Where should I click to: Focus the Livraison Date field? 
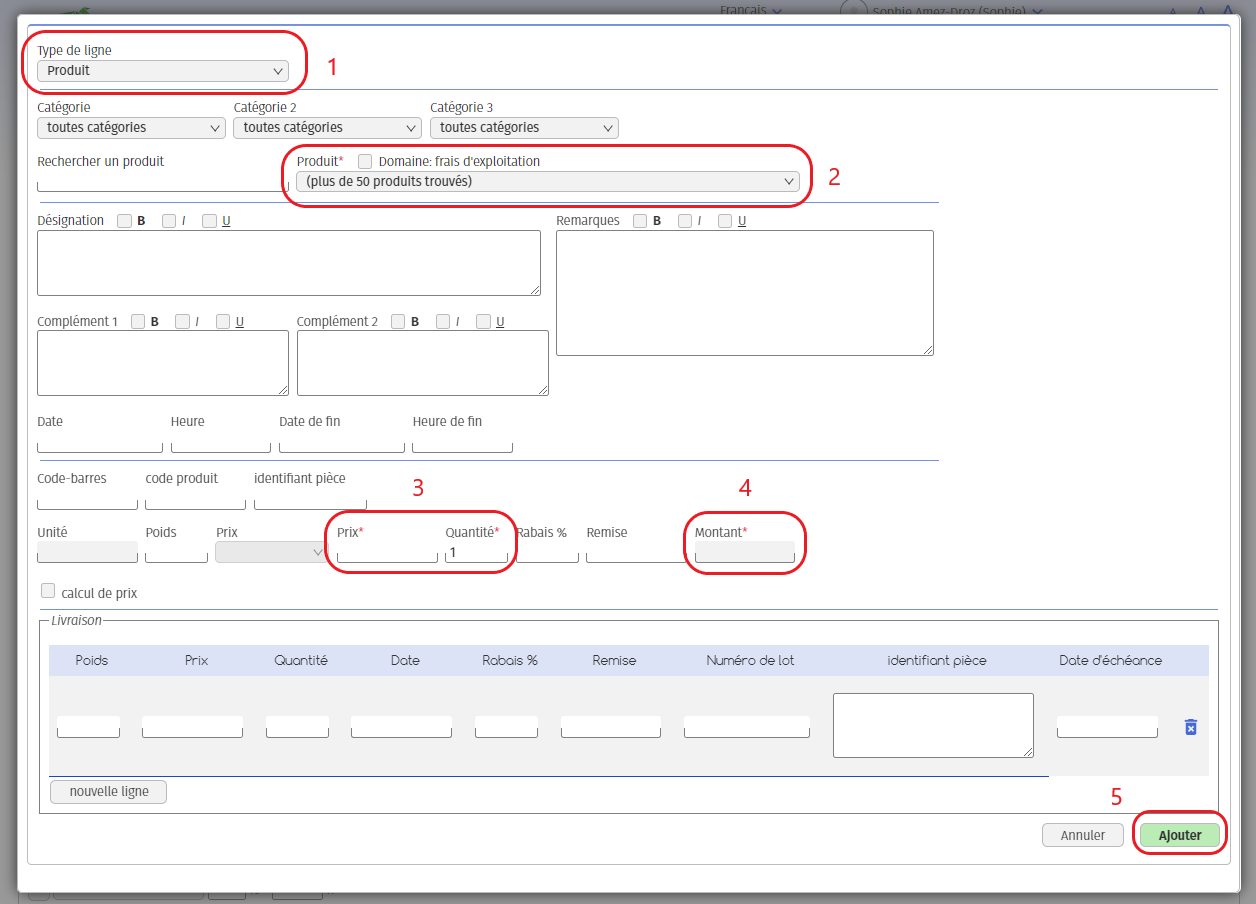tap(401, 727)
